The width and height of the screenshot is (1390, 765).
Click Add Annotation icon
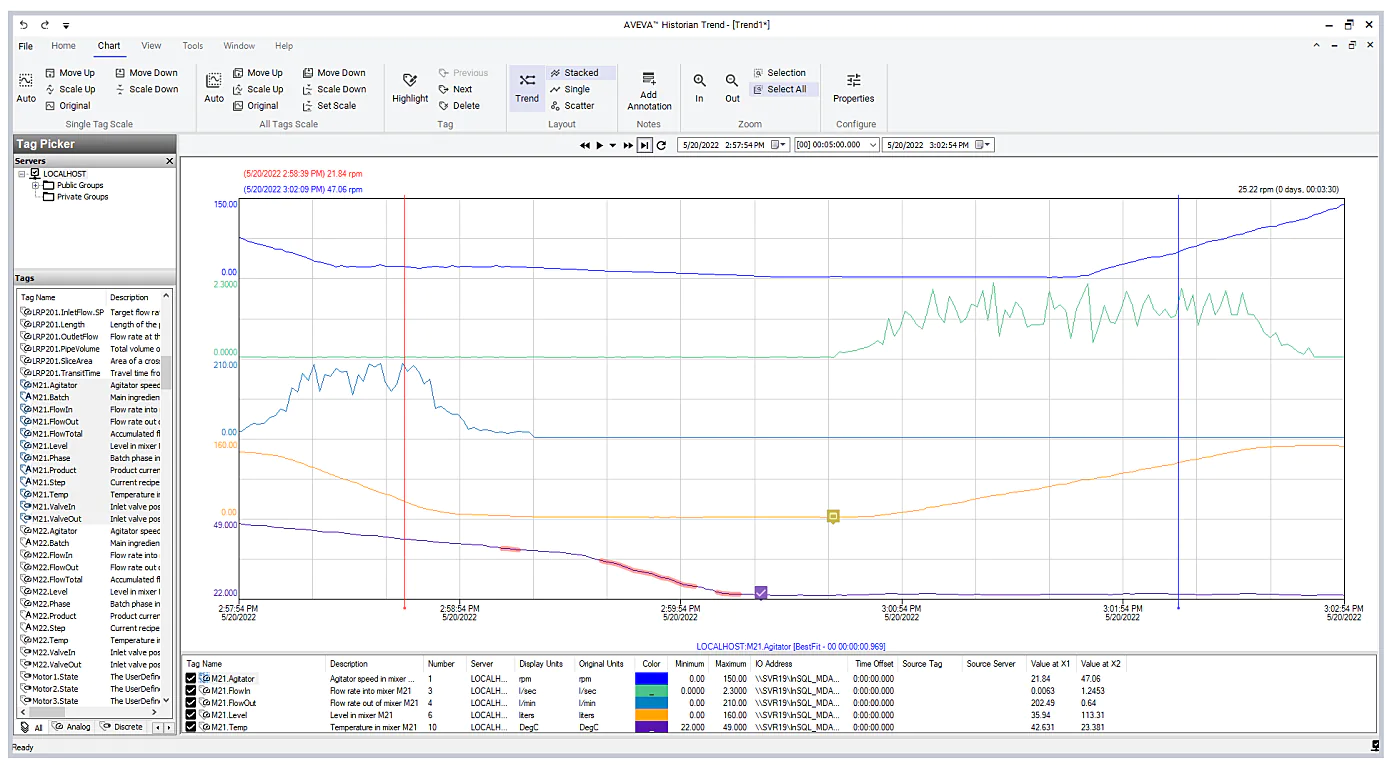pyautogui.click(x=649, y=79)
